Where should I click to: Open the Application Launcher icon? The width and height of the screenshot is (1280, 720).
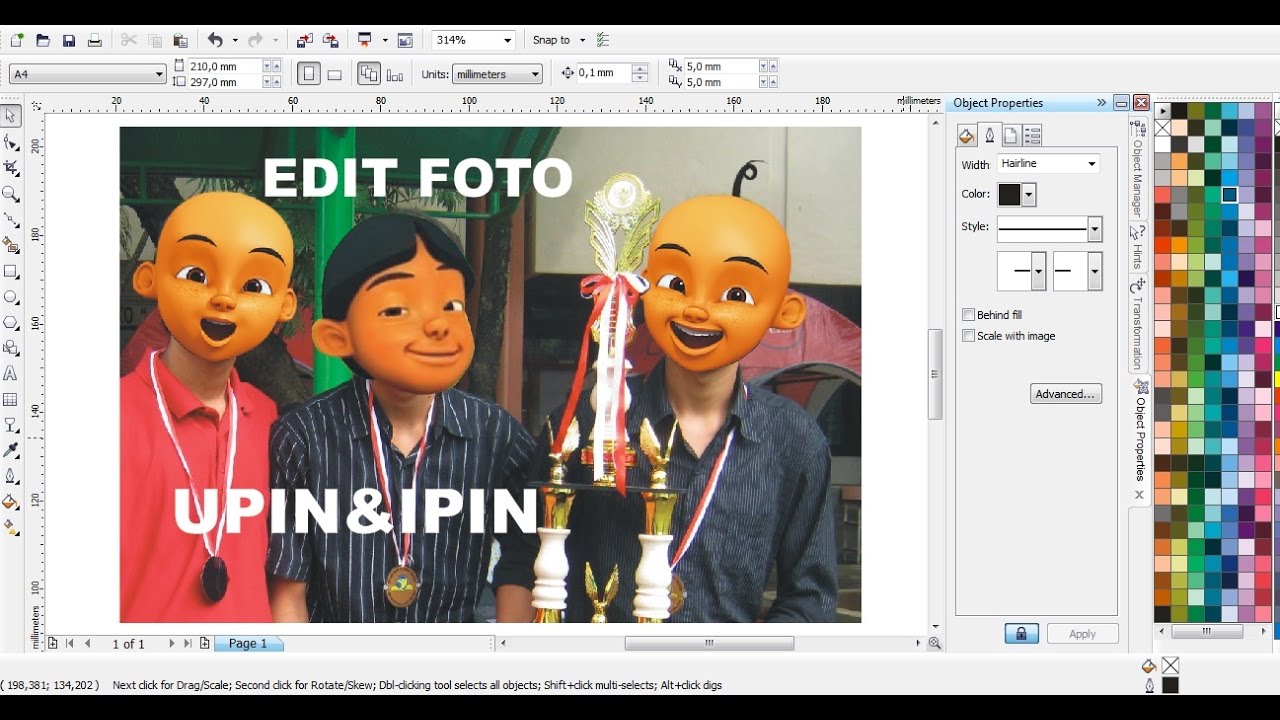[x=365, y=40]
